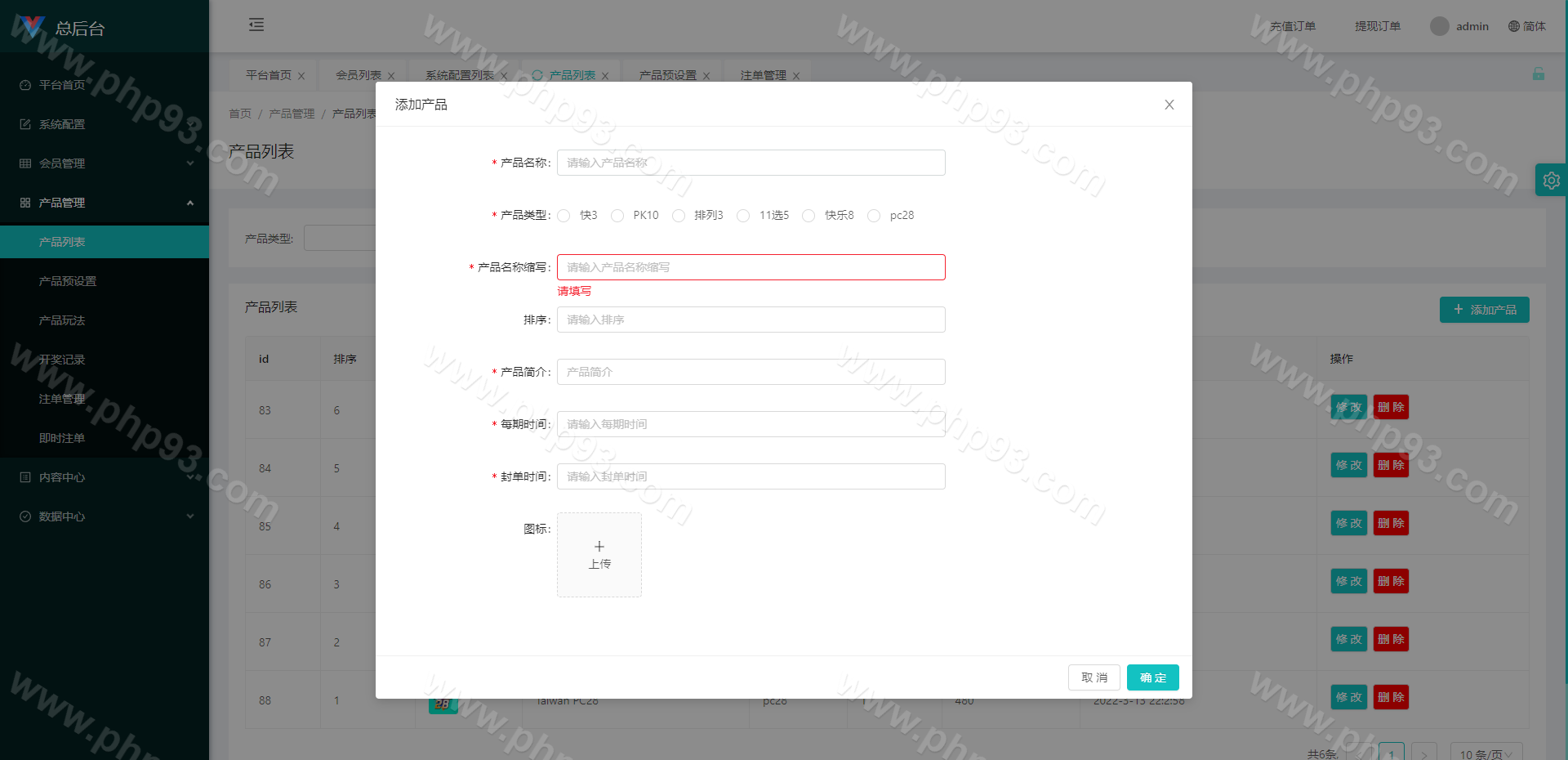
Task: Click the 总后台 logo icon
Action: click(x=31, y=27)
